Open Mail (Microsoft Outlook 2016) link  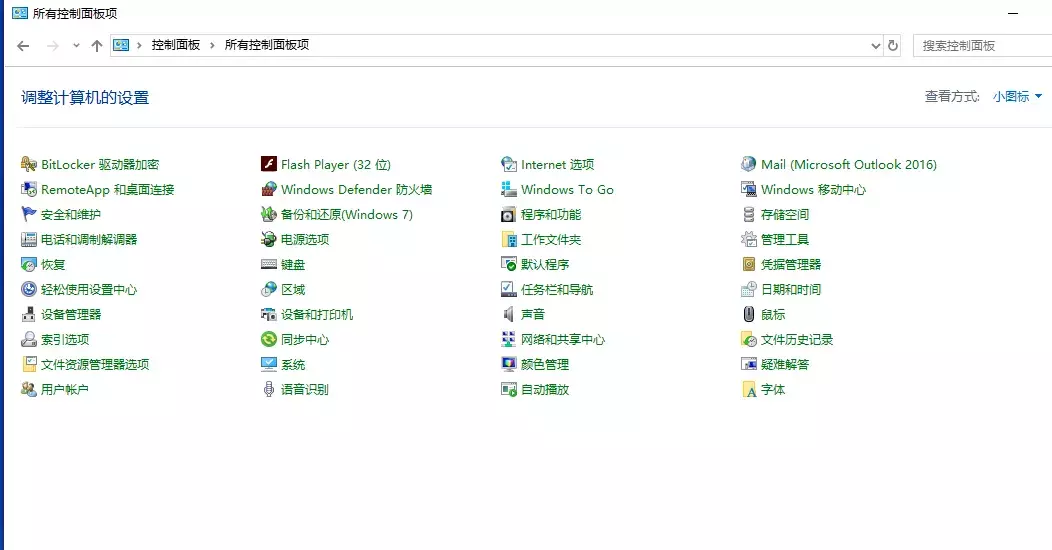(x=849, y=164)
